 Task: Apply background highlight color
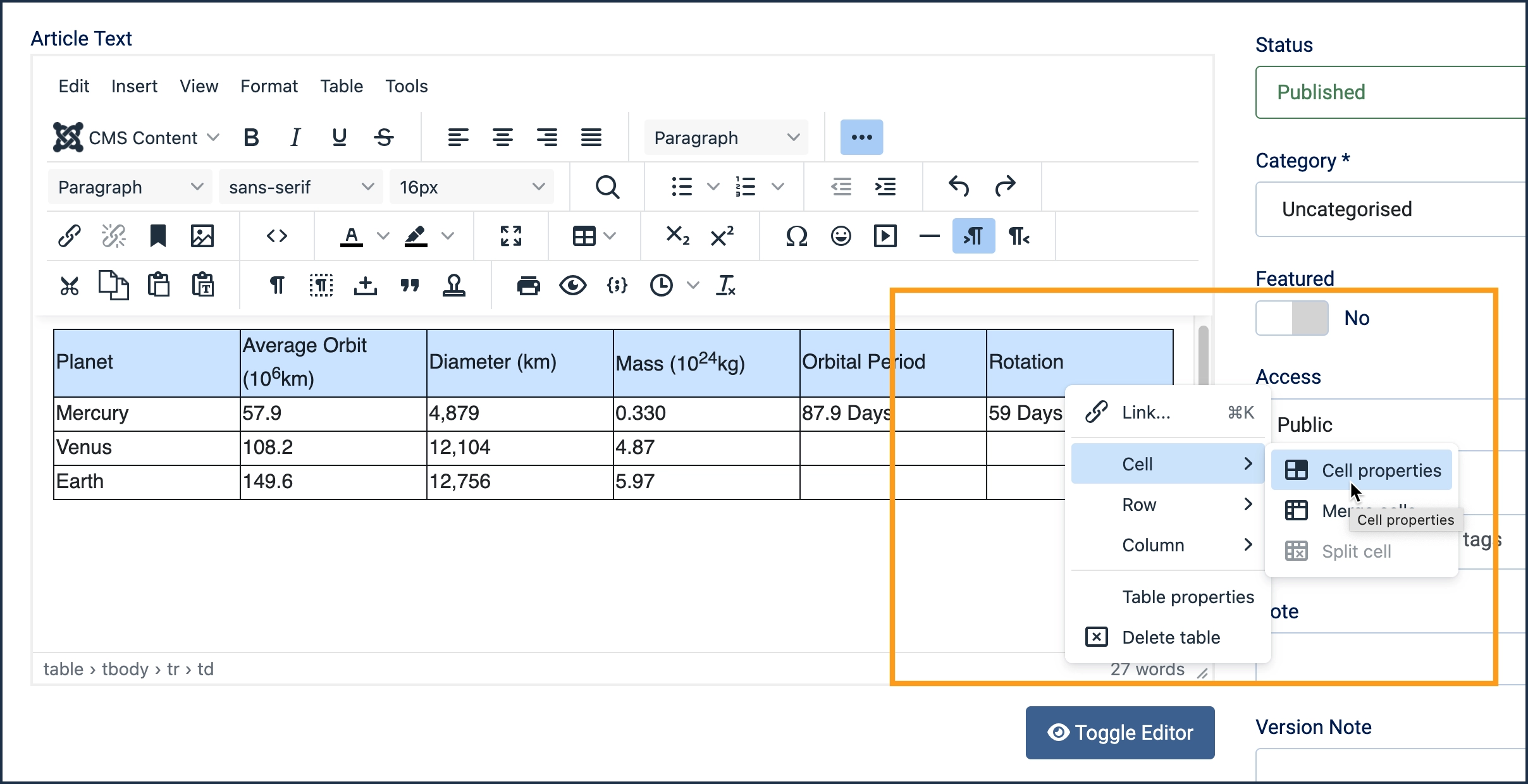pos(416,236)
